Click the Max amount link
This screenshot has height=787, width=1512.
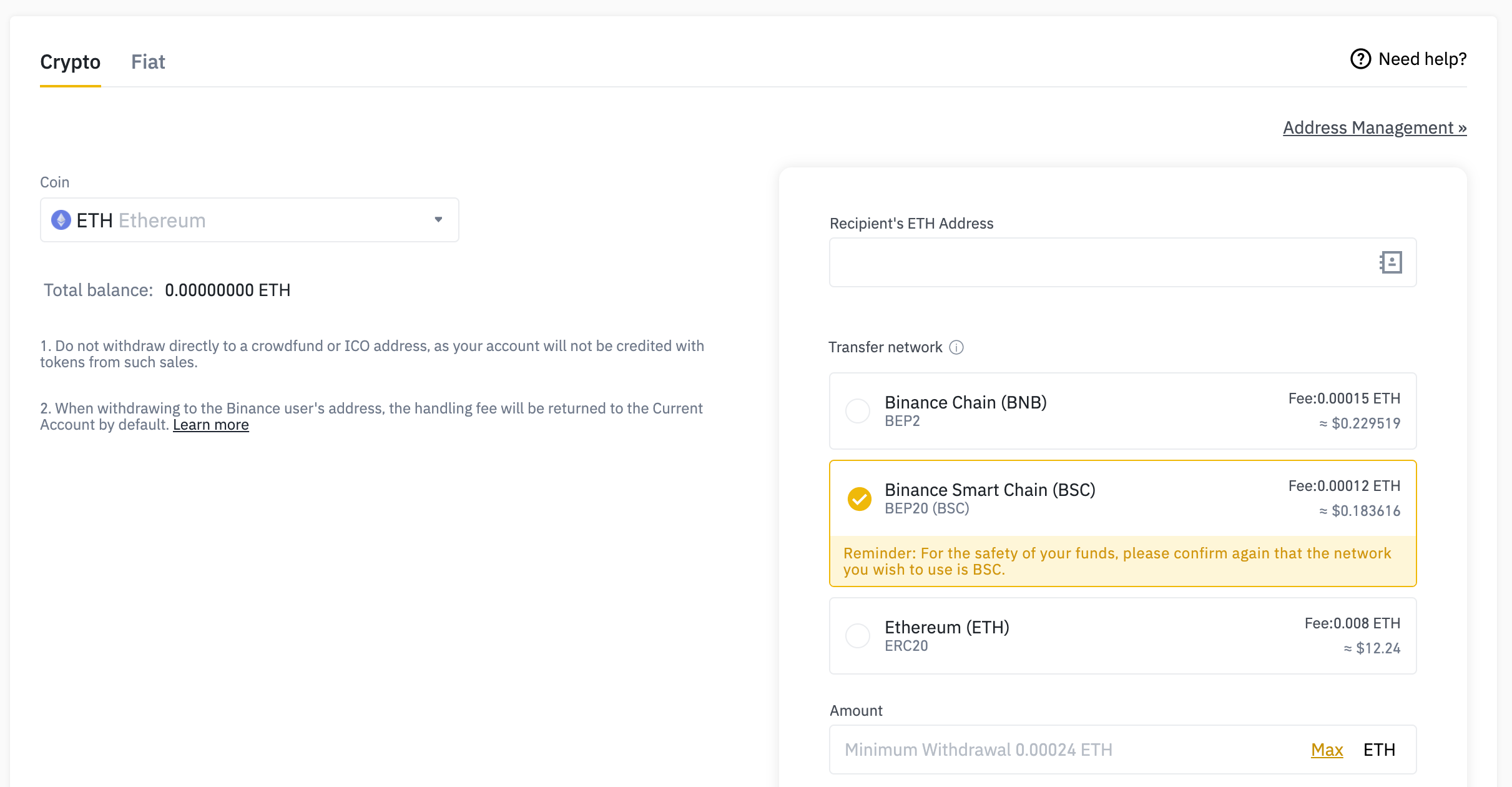(1327, 750)
